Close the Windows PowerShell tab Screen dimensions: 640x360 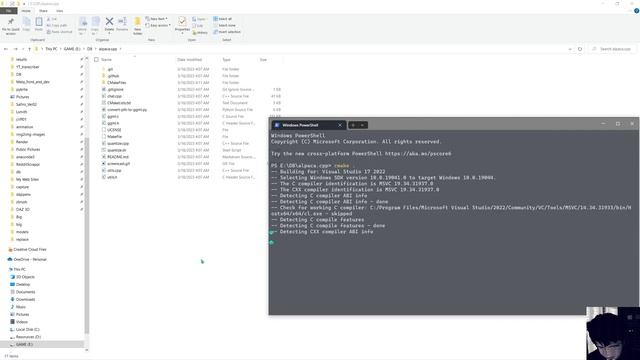click(x=340, y=125)
